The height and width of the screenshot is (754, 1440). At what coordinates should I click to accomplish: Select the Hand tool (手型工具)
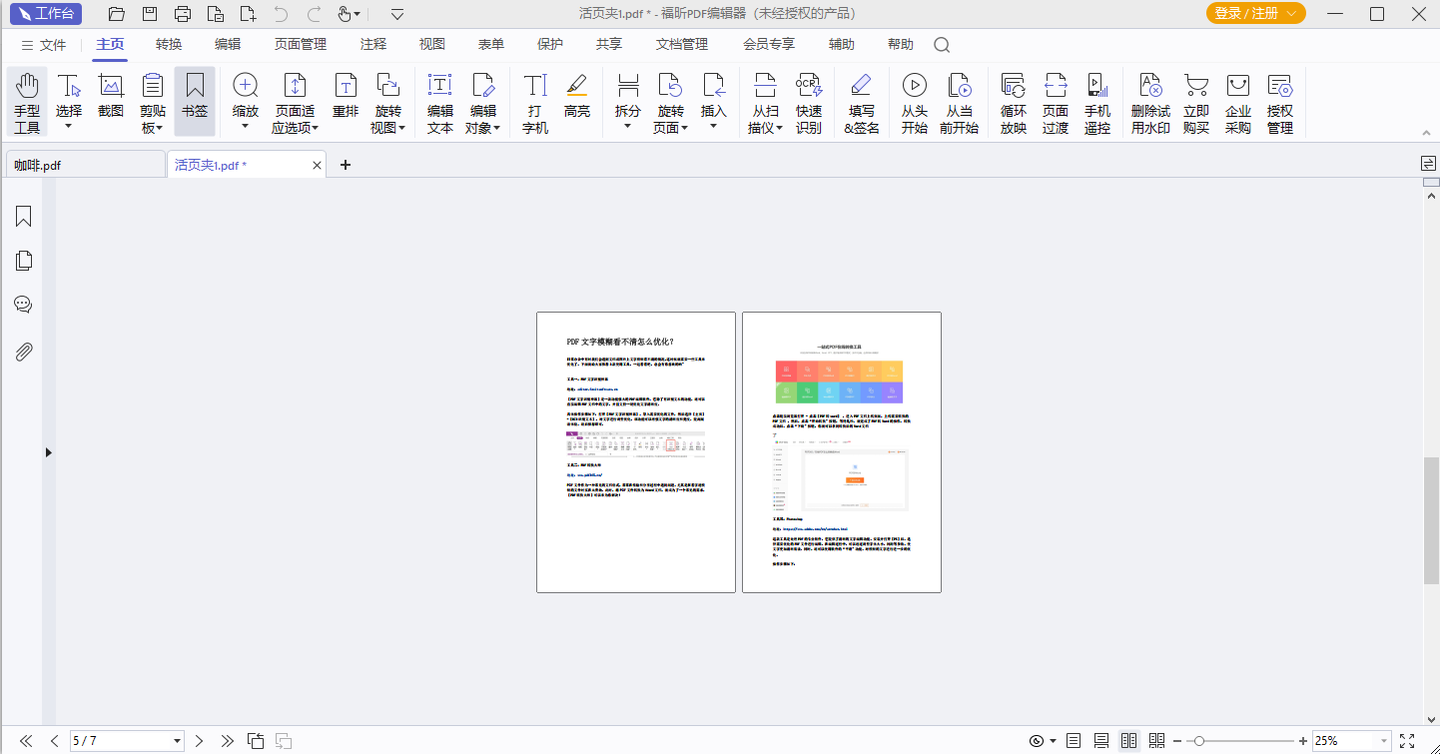click(27, 102)
